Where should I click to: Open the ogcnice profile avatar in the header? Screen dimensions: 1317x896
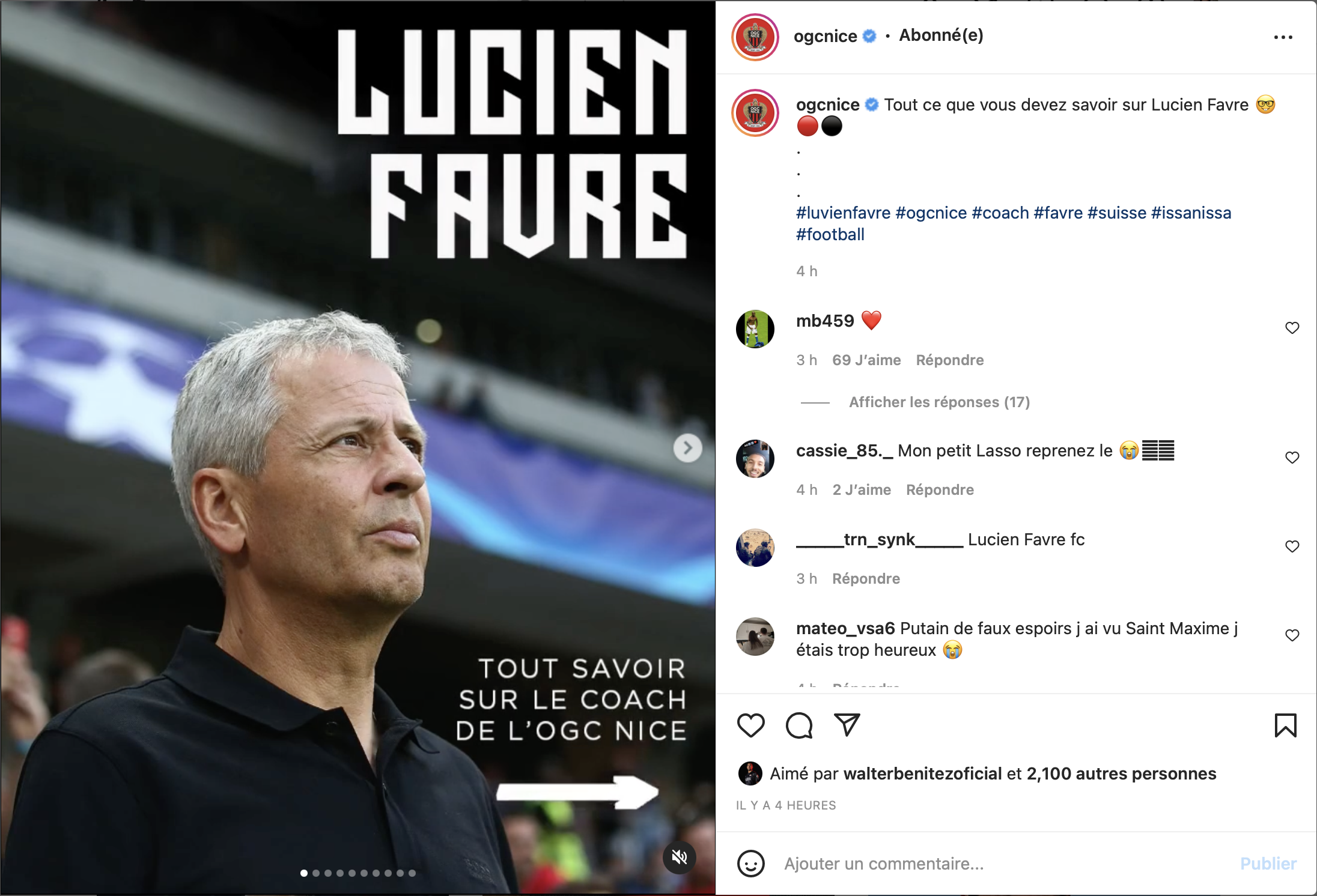[755, 37]
